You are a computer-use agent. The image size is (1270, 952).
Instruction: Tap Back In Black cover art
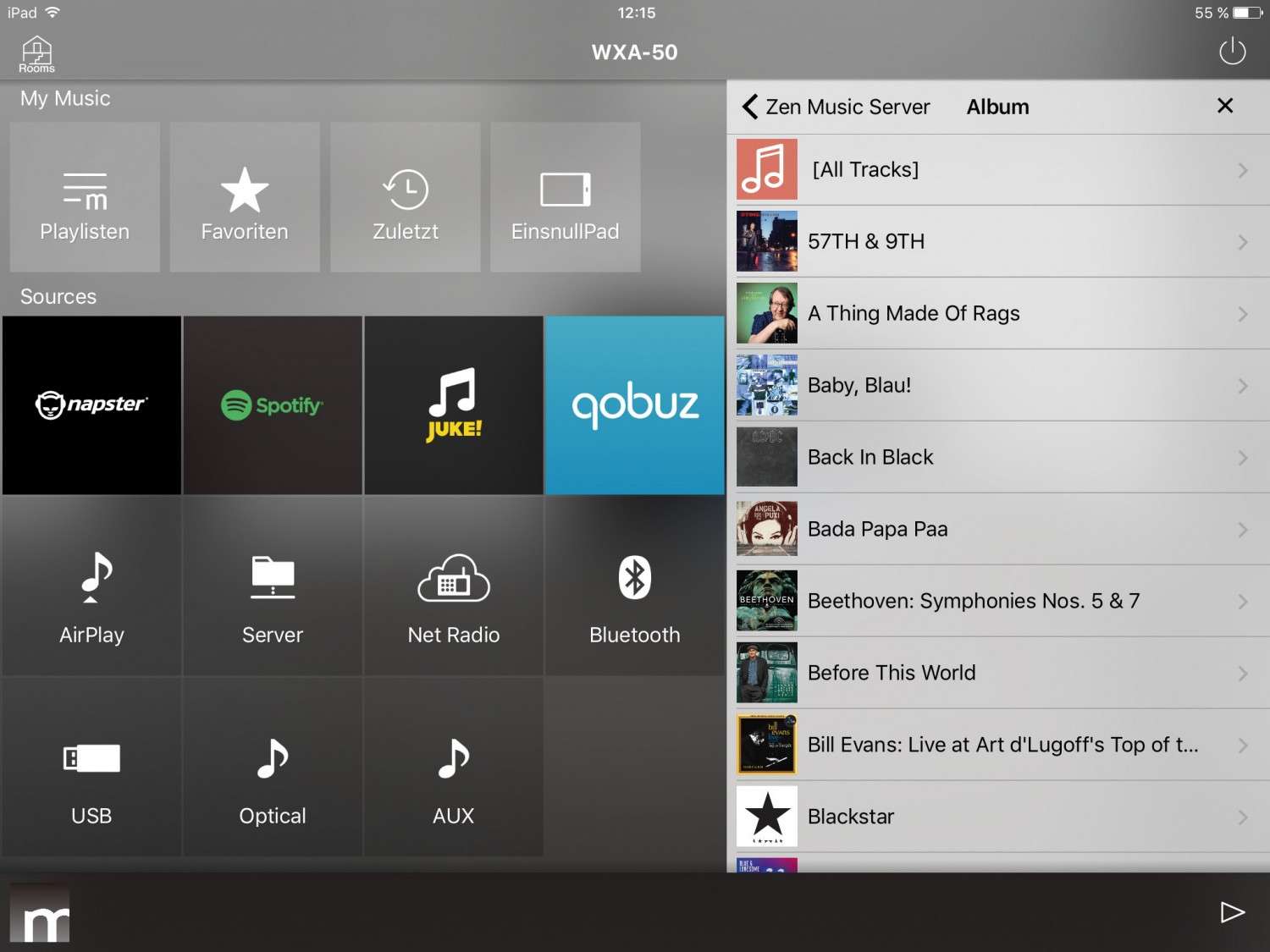[767, 457]
